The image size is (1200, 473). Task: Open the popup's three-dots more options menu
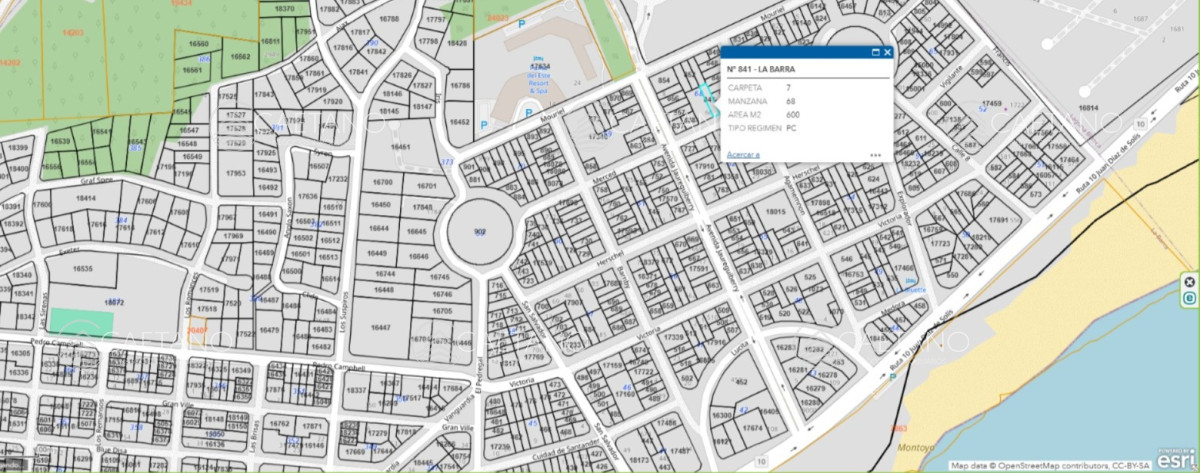[875, 156]
